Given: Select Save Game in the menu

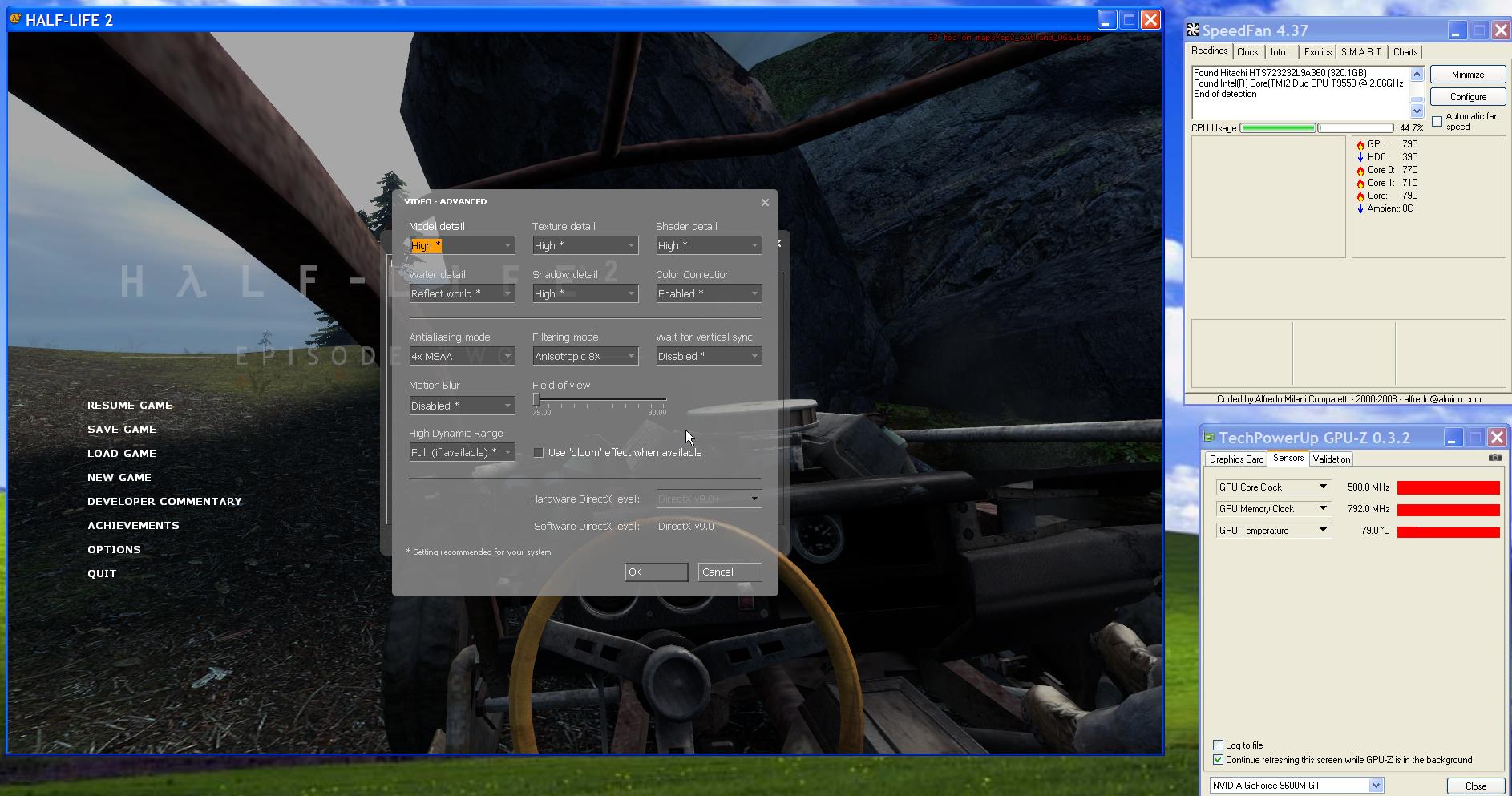Looking at the screenshot, I should click(x=122, y=430).
